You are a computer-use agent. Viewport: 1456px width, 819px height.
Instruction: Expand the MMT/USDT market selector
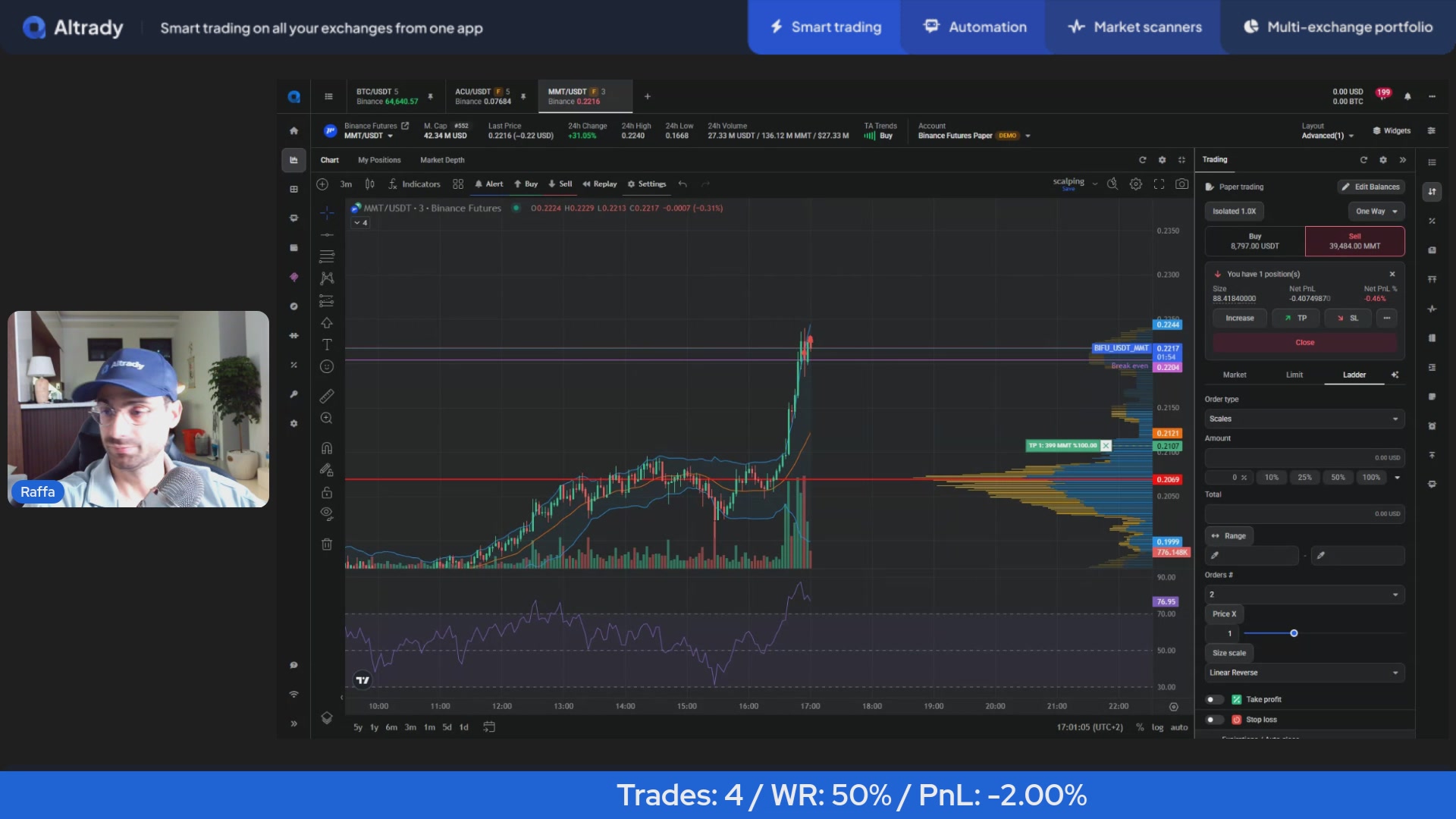[x=369, y=136]
